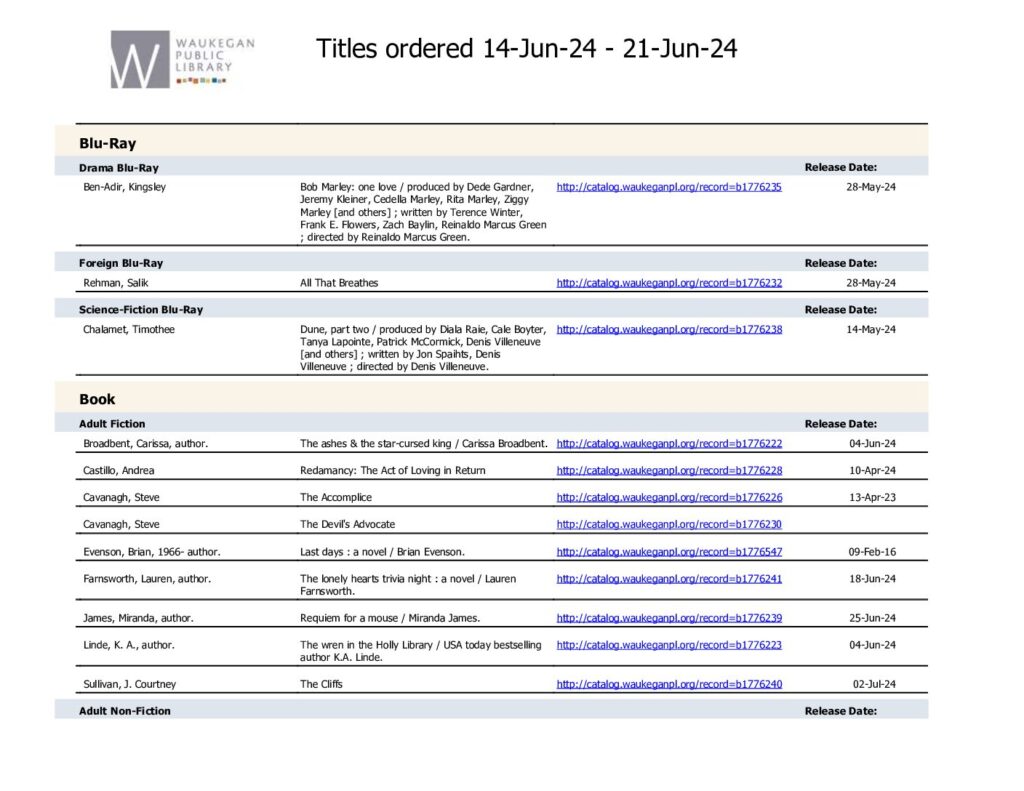Select the 'Drama Blu-Ray' subheading
The width and height of the screenshot is (1024, 791).
click(119, 168)
